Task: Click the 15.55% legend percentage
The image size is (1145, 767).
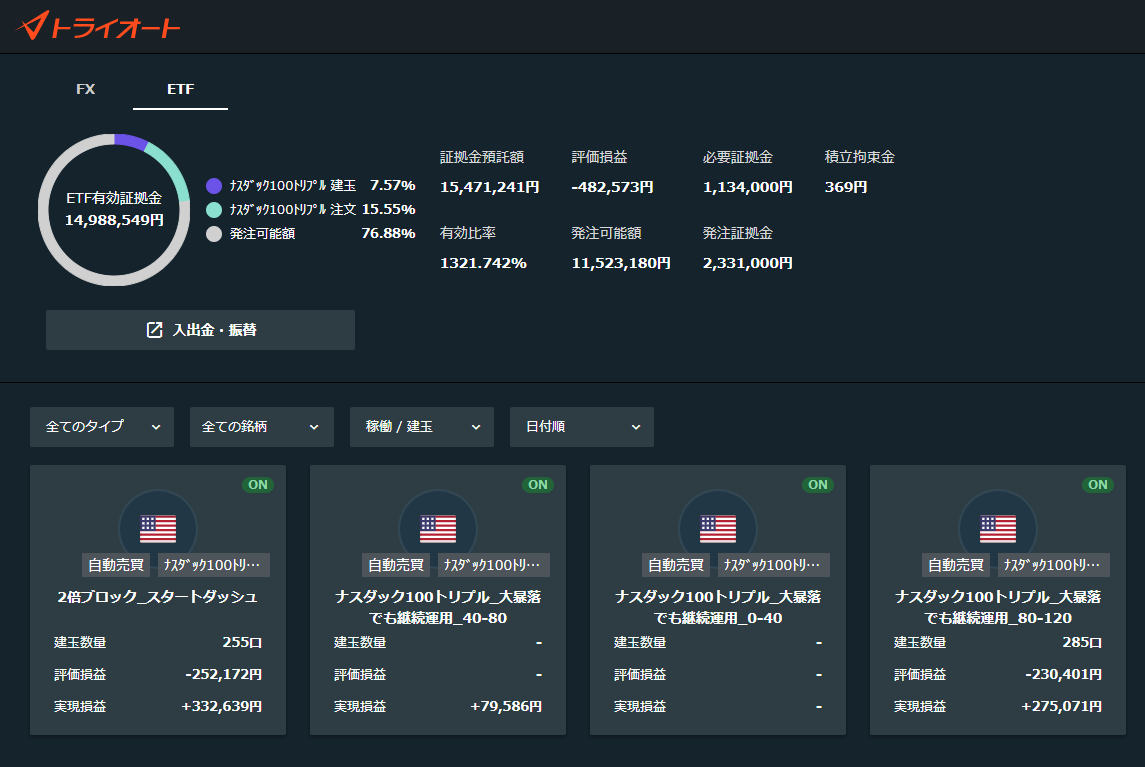Action: pos(388,210)
